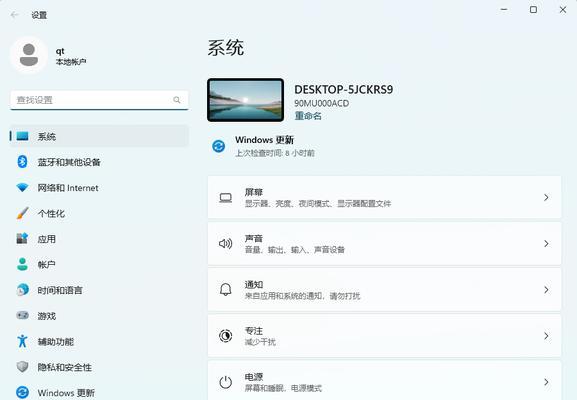
Task: Click the 系统 monitor icon in the sidebar
Action: point(22,136)
